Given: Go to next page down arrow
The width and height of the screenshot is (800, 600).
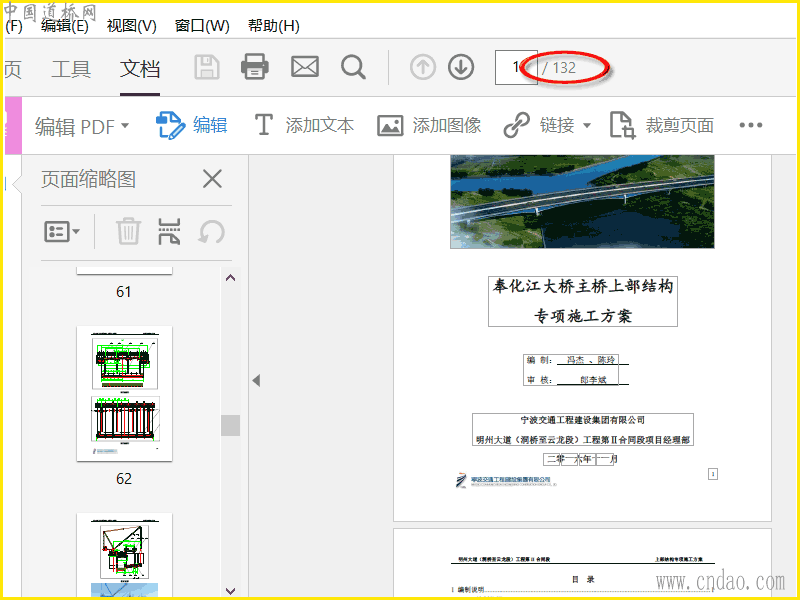Looking at the screenshot, I should (x=461, y=67).
